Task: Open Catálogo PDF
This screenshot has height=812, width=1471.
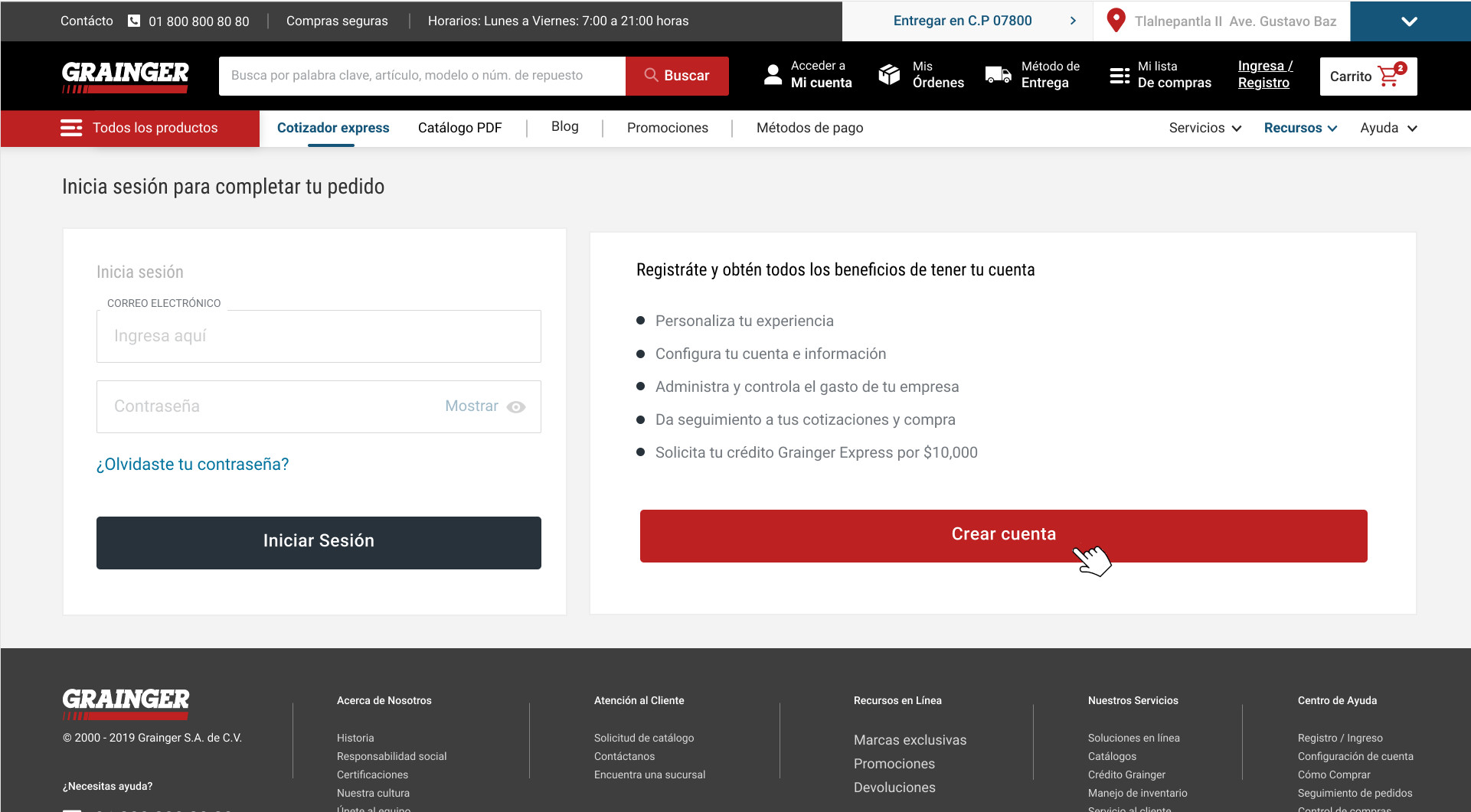Action: coord(459,128)
